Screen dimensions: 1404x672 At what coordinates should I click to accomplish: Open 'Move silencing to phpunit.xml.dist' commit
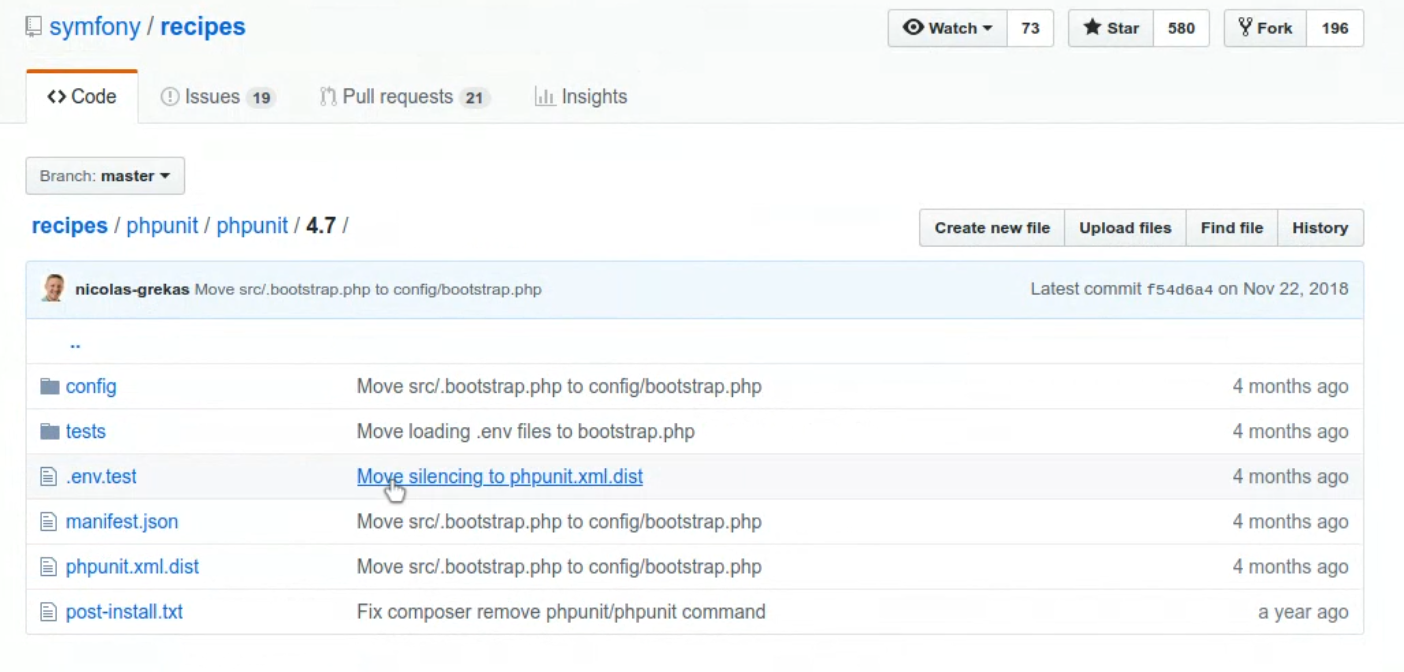pyautogui.click(x=500, y=476)
